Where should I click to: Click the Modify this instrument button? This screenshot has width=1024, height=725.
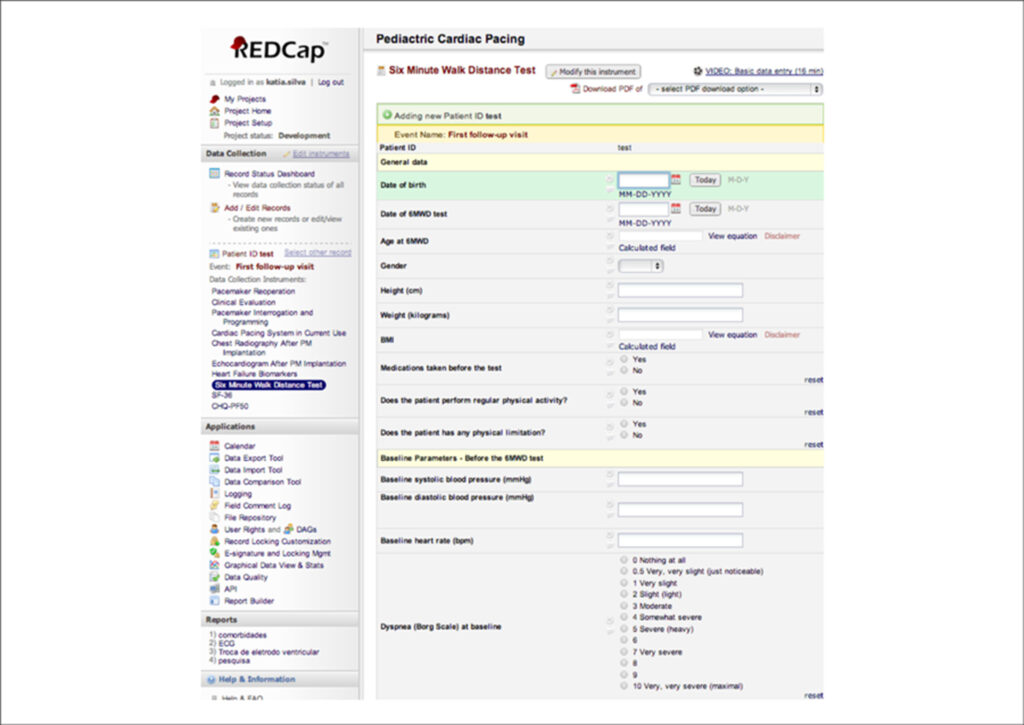(x=593, y=72)
